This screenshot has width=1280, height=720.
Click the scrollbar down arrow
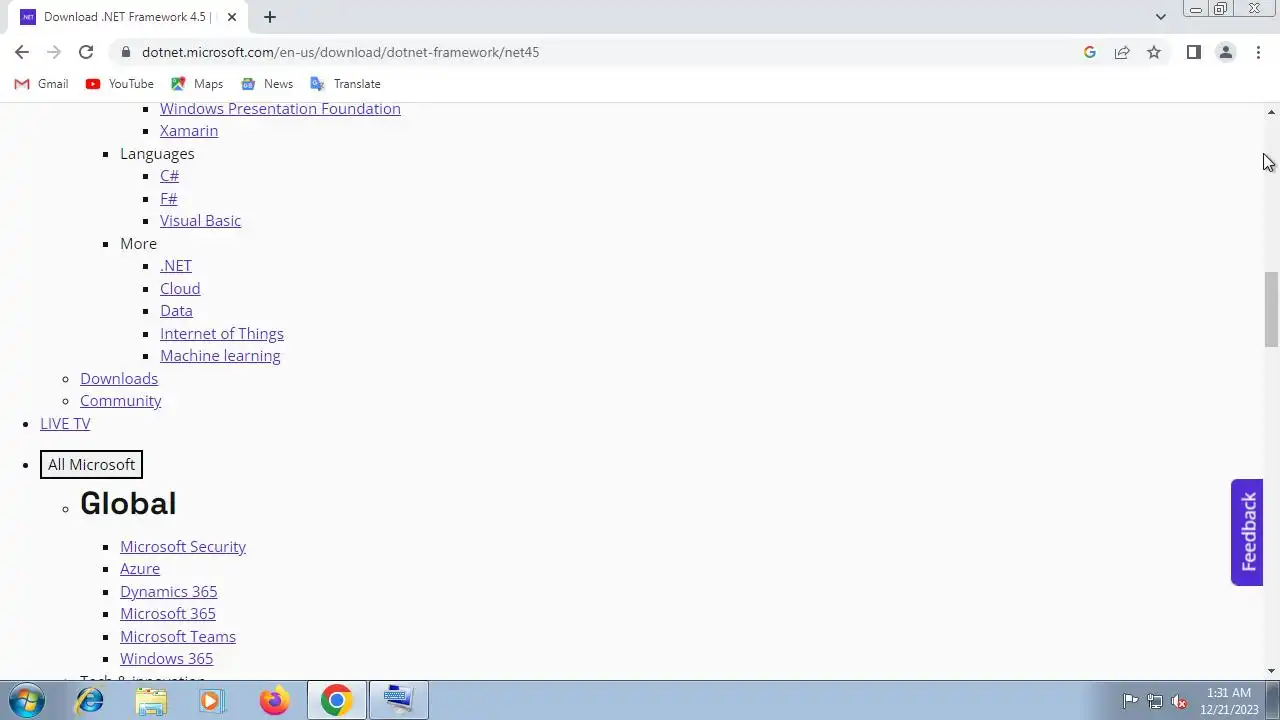[x=1271, y=671]
